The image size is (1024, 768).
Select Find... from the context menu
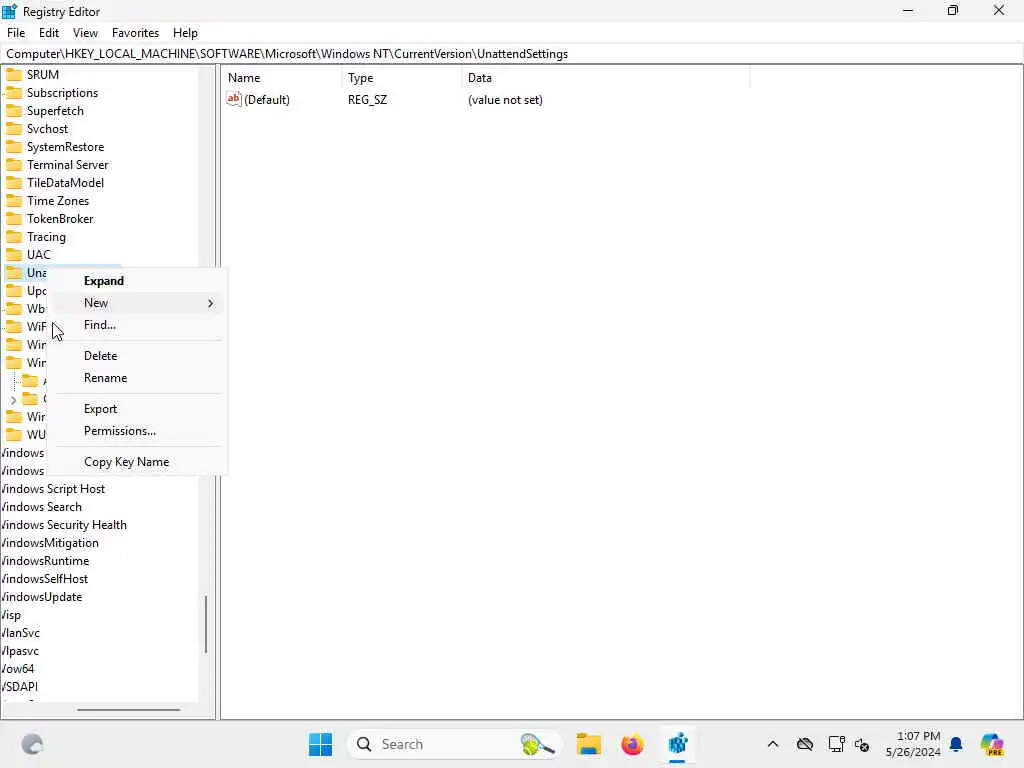(x=100, y=325)
